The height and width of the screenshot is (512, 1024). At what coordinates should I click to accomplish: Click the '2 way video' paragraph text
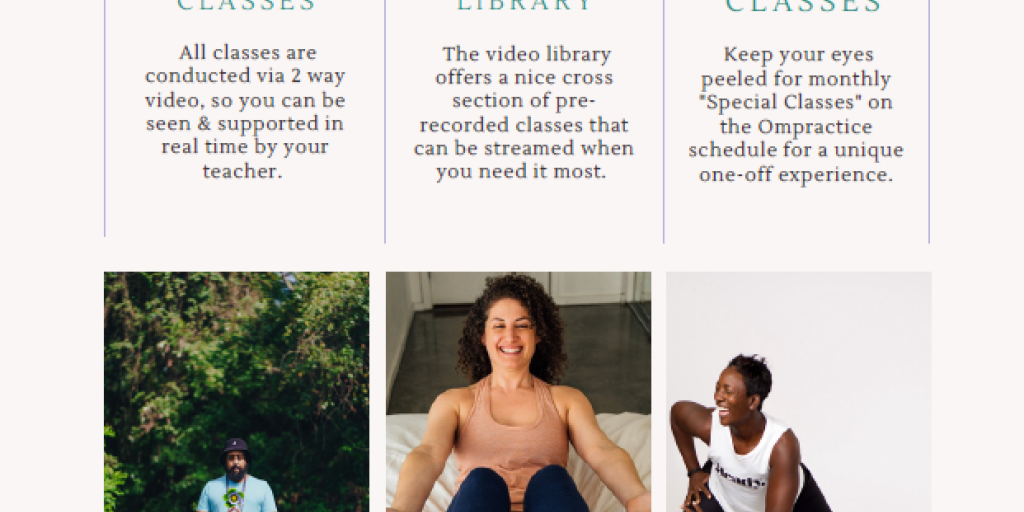click(245, 88)
